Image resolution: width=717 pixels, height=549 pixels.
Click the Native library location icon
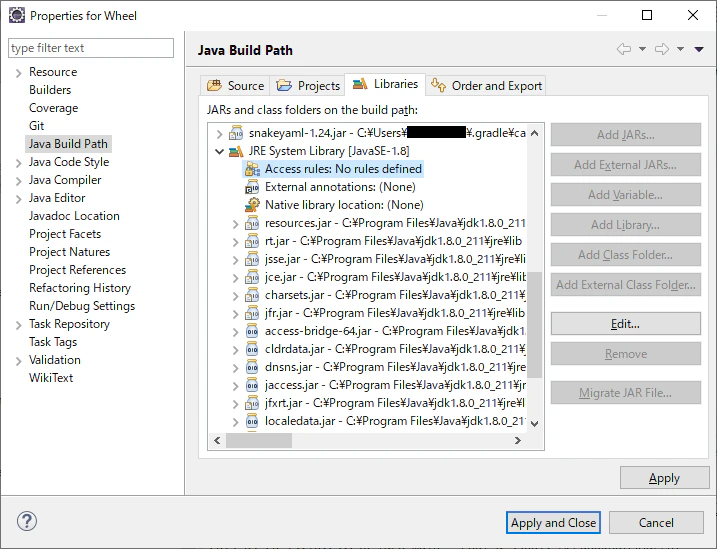coord(252,205)
